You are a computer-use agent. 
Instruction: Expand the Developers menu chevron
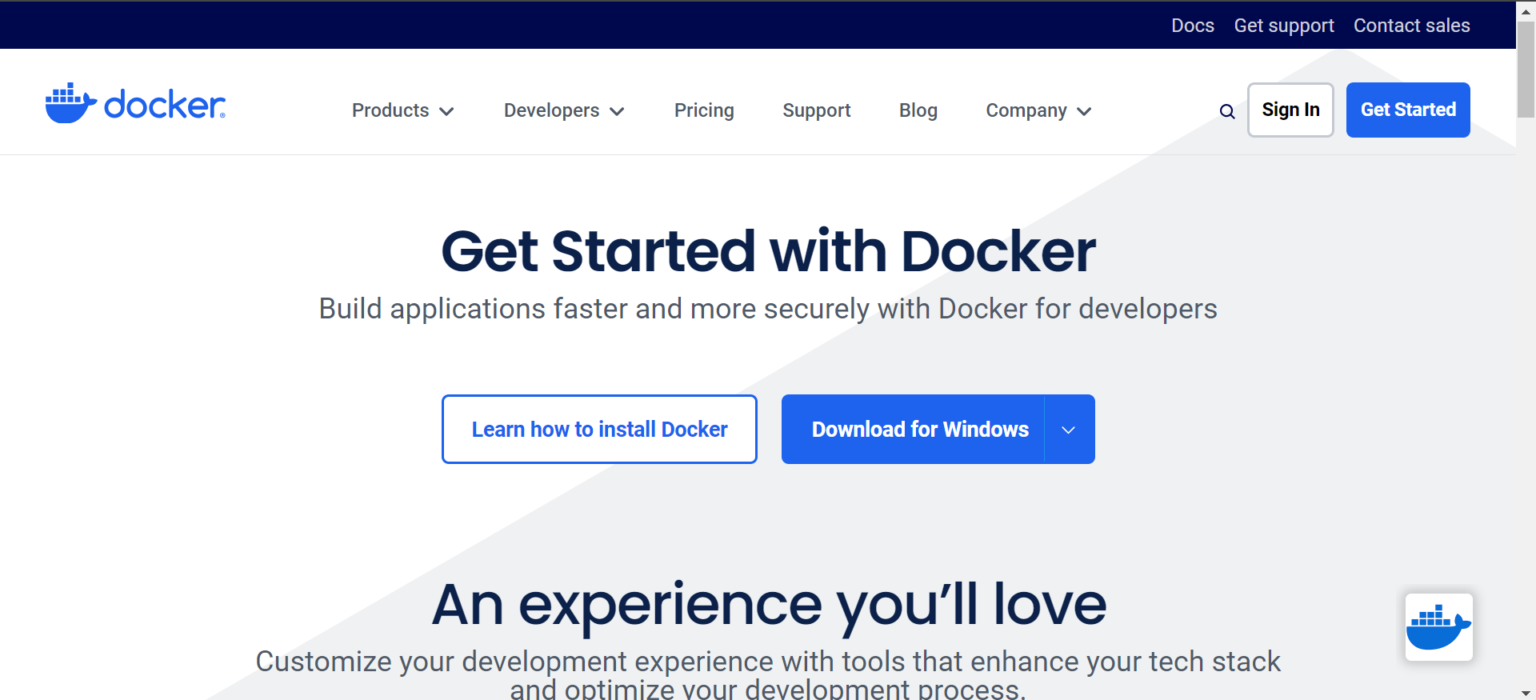pos(618,111)
